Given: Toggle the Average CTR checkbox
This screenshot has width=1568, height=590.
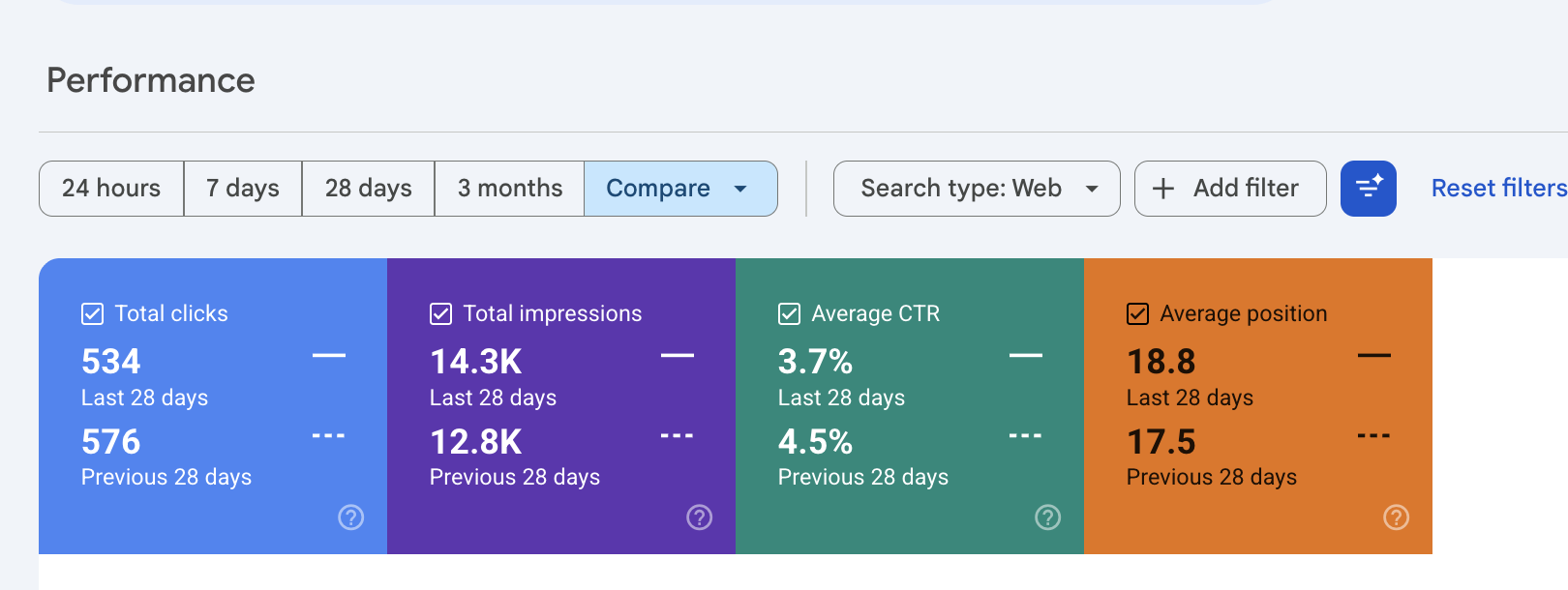Looking at the screenshot, I should click(790, 313).
